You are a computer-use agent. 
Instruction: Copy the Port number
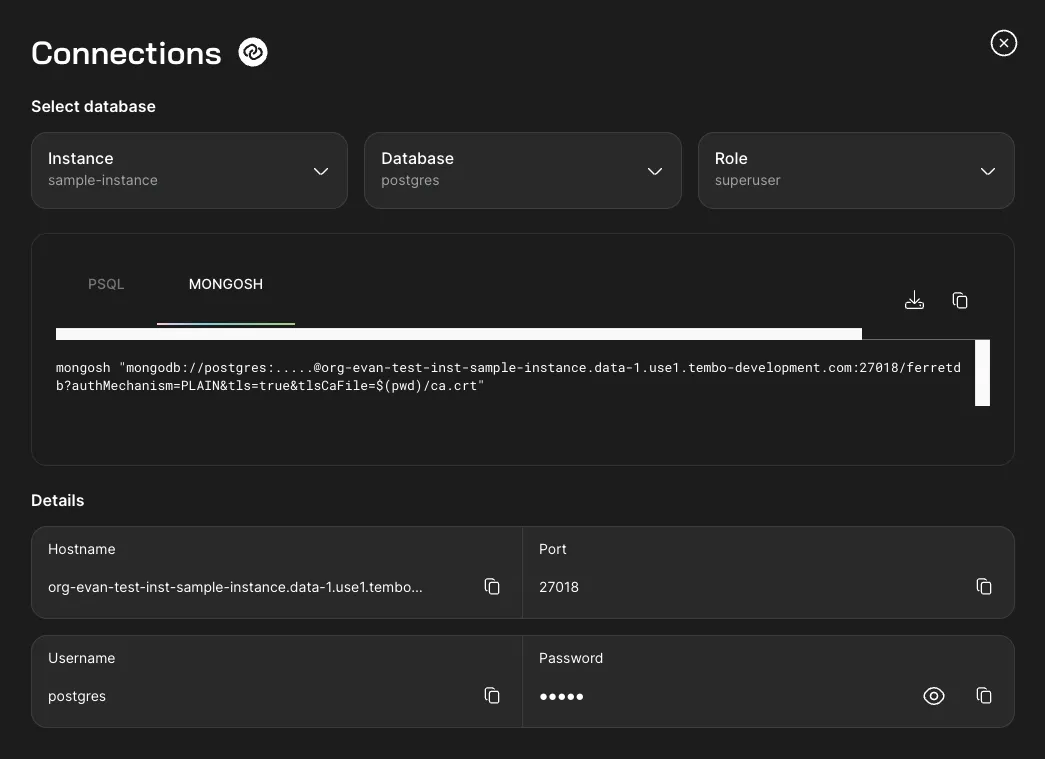pyautogui.click(x=984, y=586)
